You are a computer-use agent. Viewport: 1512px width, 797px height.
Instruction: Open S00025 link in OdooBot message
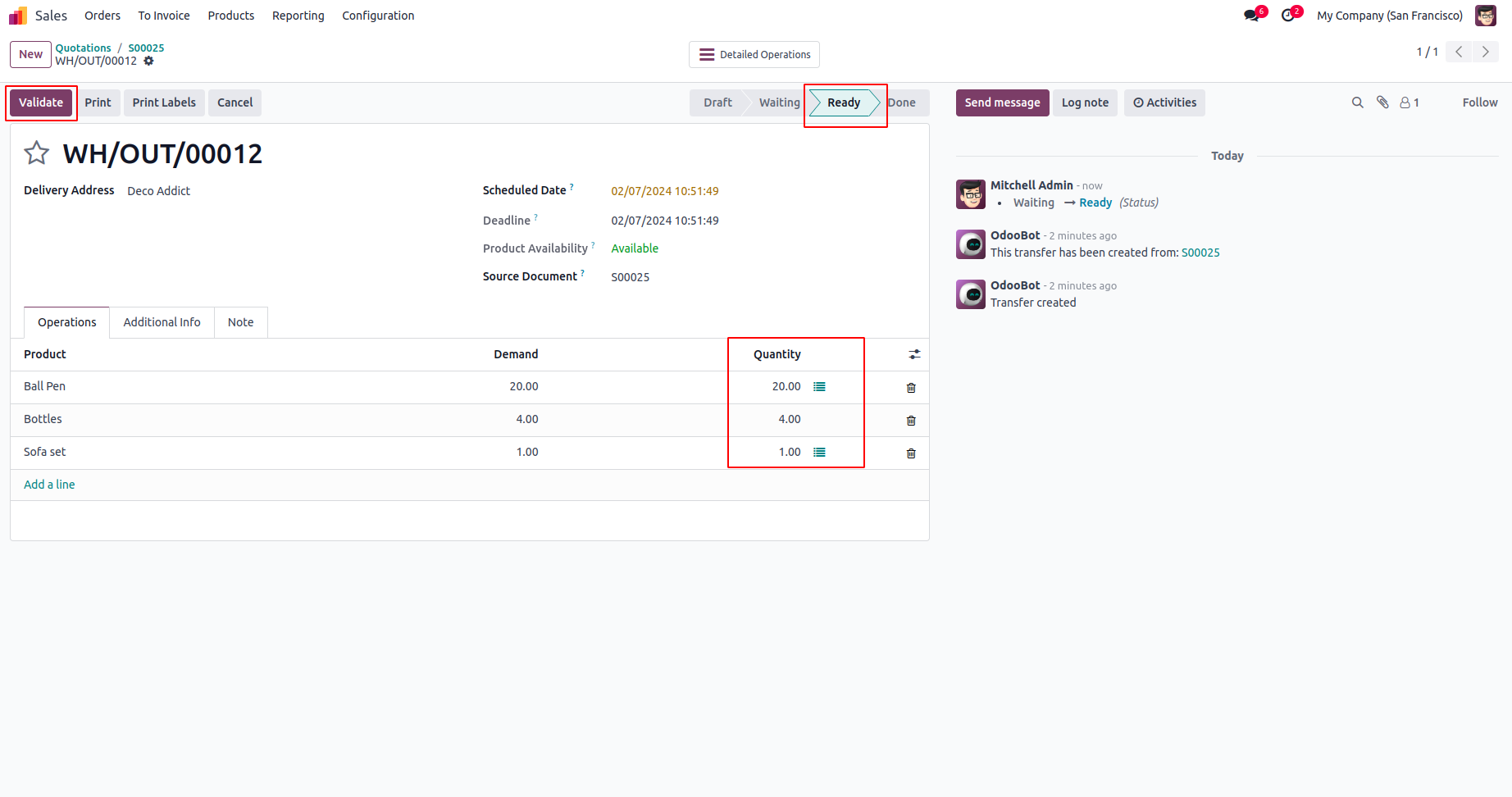(x=1200, y=253)
